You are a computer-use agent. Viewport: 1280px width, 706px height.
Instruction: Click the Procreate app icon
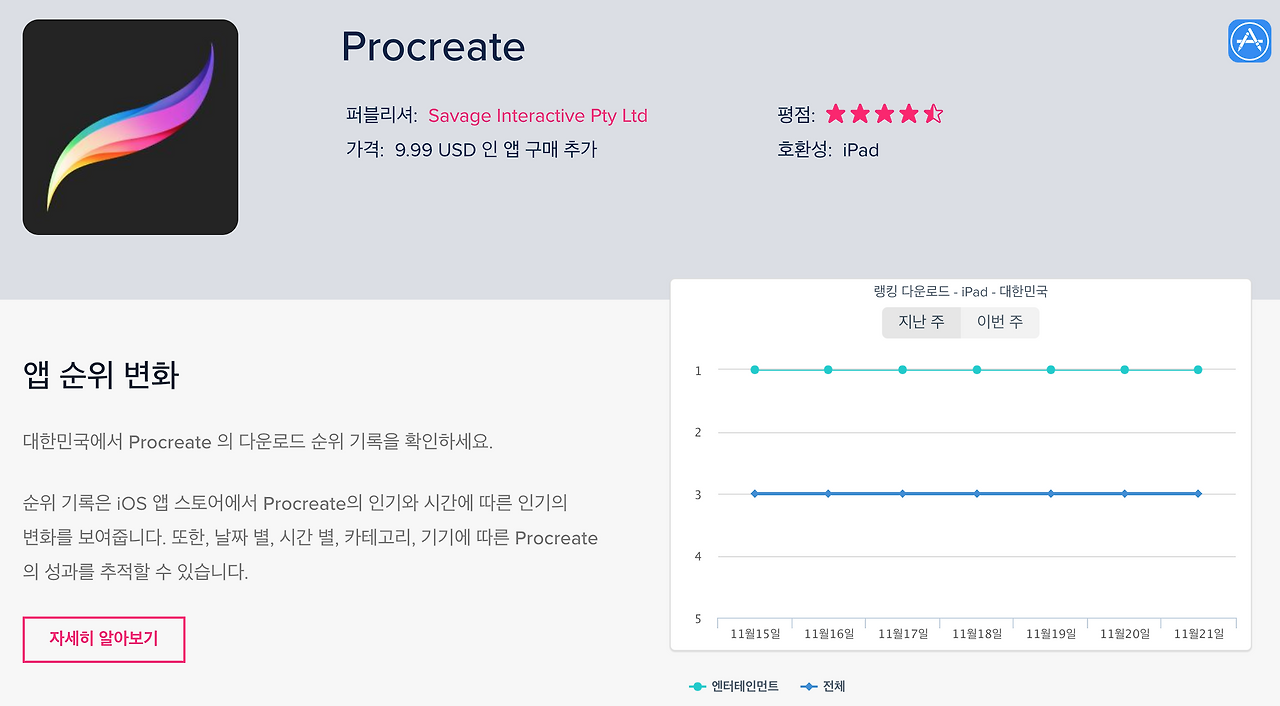tap(131, 127)
